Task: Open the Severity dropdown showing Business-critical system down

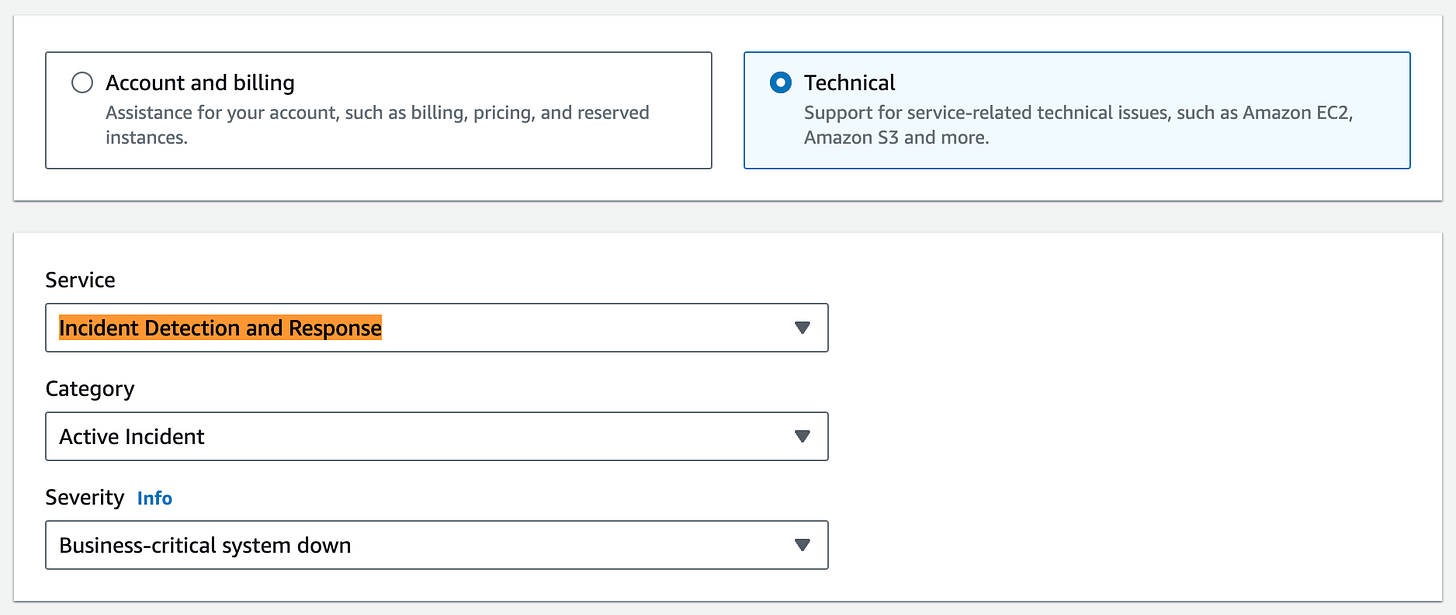Action: (437, 545)
